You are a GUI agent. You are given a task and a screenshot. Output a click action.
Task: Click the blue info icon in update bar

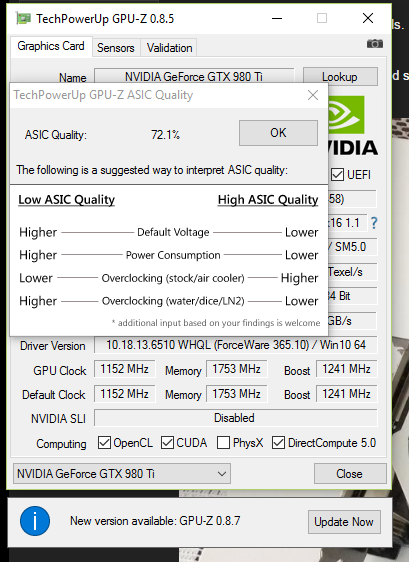(x=35, y=521)
